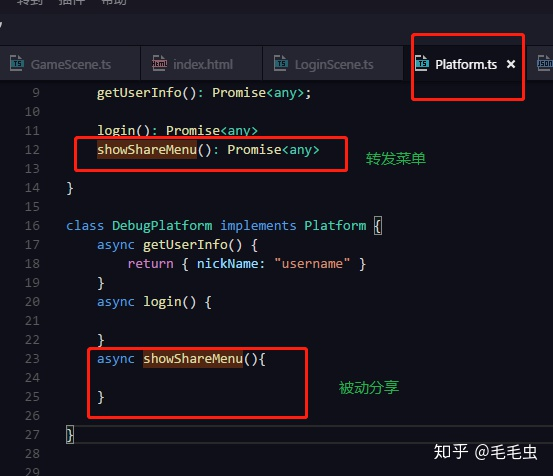Viewport: 553px width, 476px height.
Task: Place cursor on DebugPlatform class name
Action: click(162, 226)
